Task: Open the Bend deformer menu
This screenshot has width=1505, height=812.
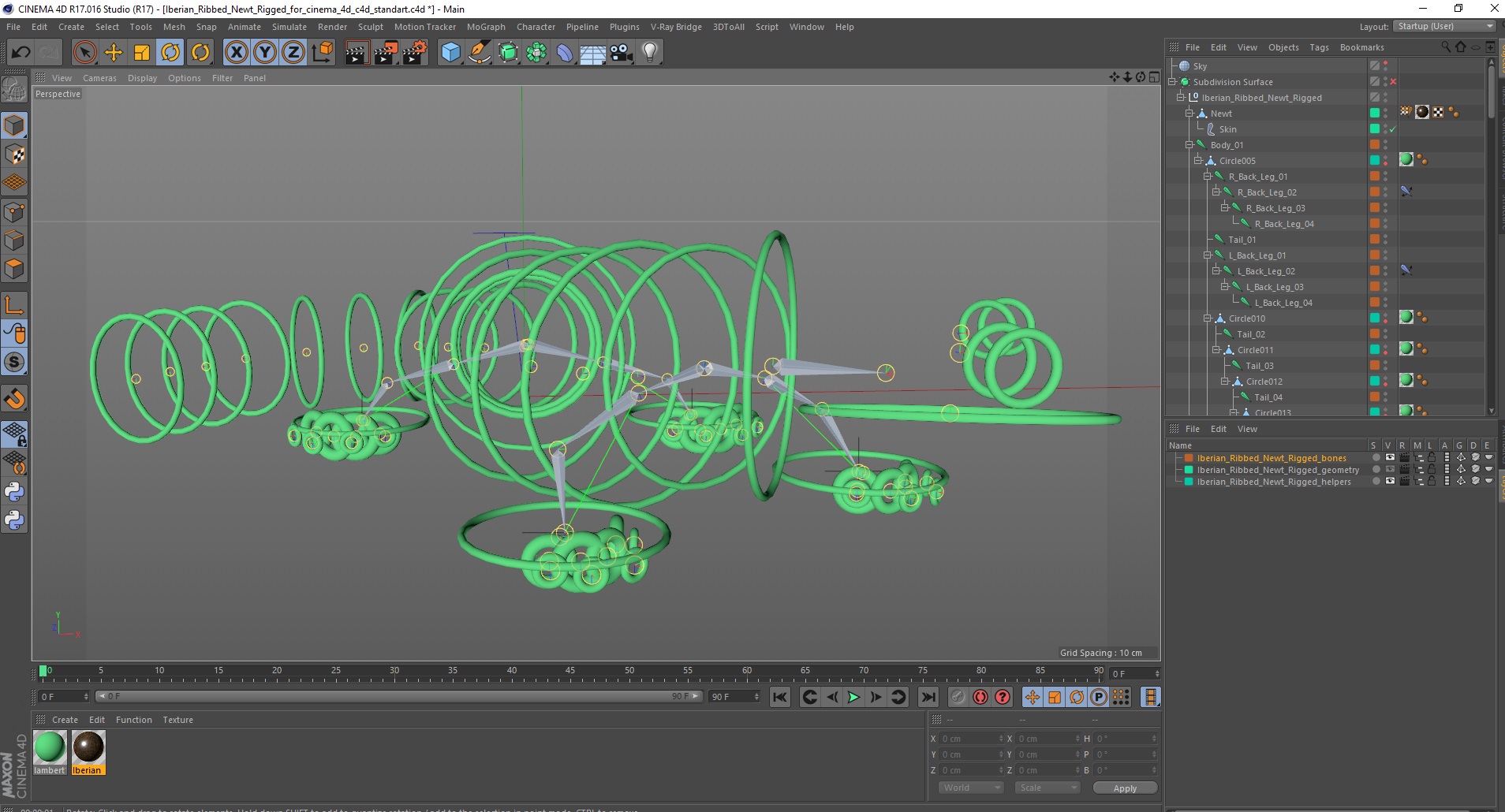Action: pos(565,53)
